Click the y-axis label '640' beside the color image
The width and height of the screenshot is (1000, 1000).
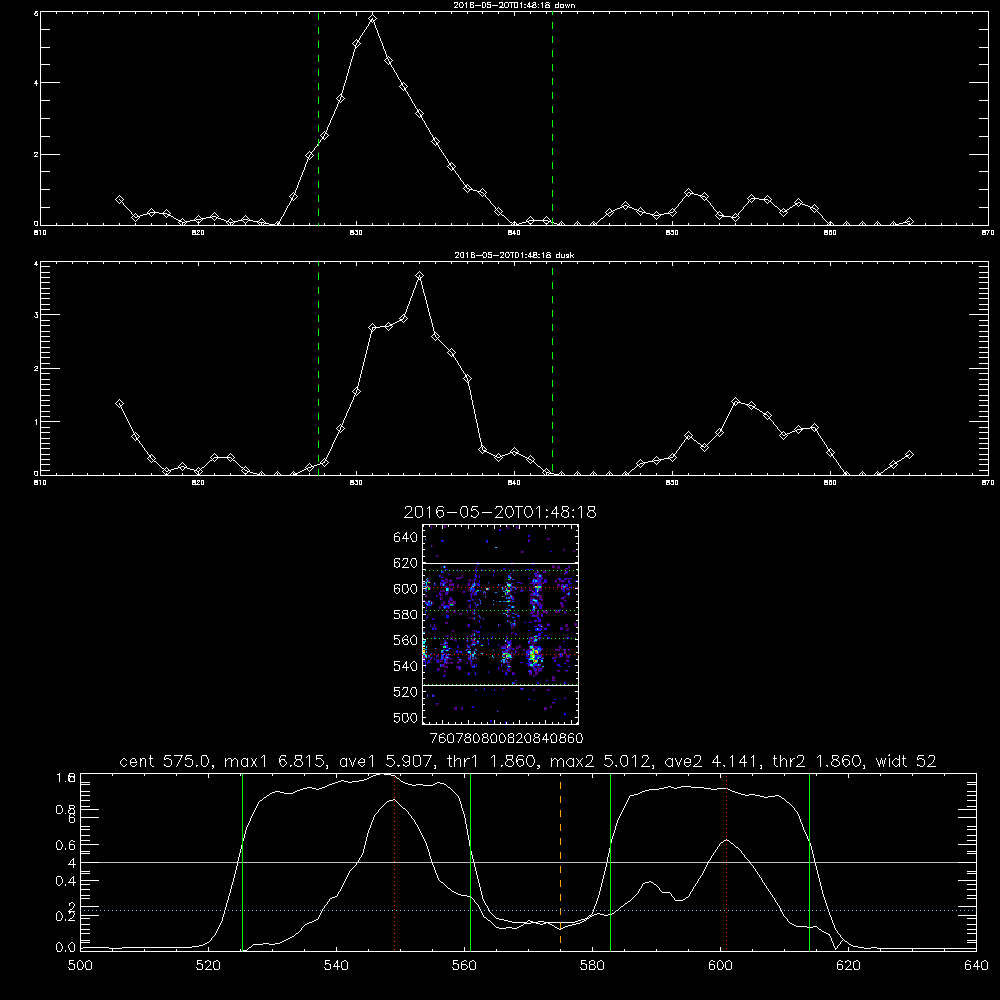pos(406,538)
